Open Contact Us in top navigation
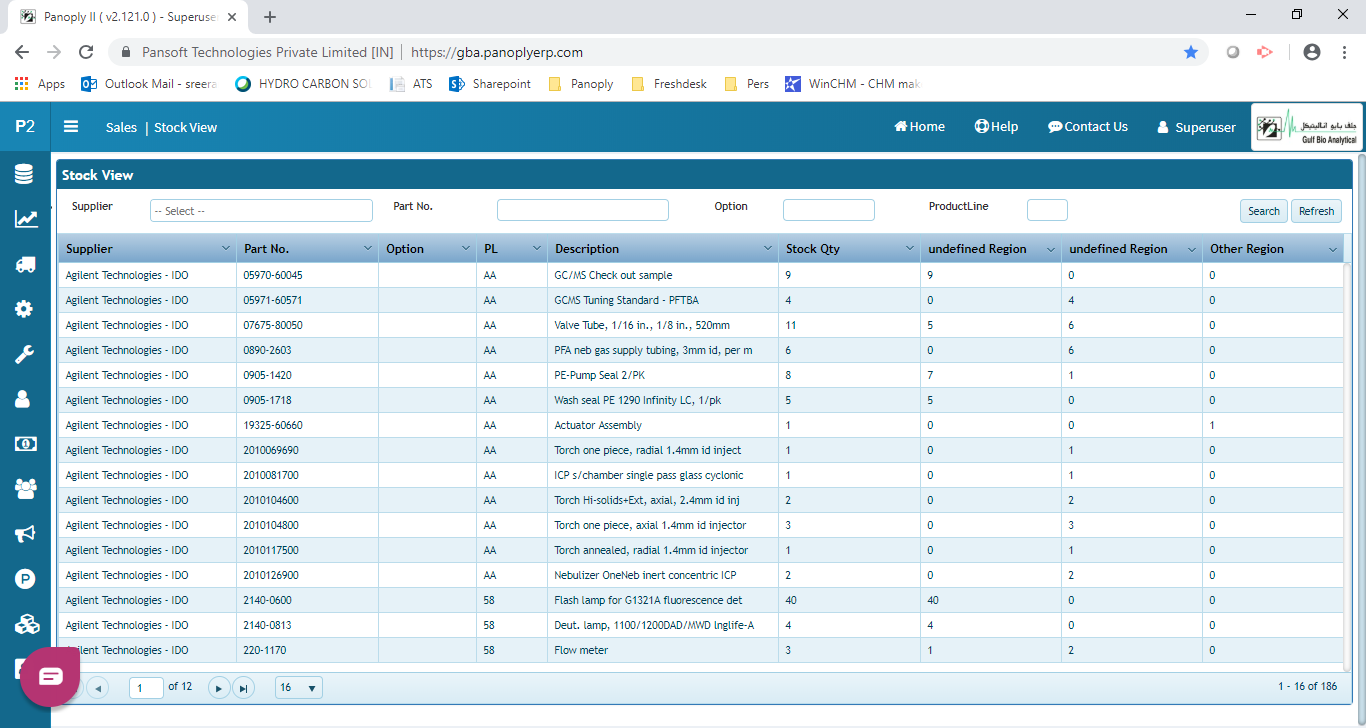The image size is (1366, 728). (x=1088, y=127)
